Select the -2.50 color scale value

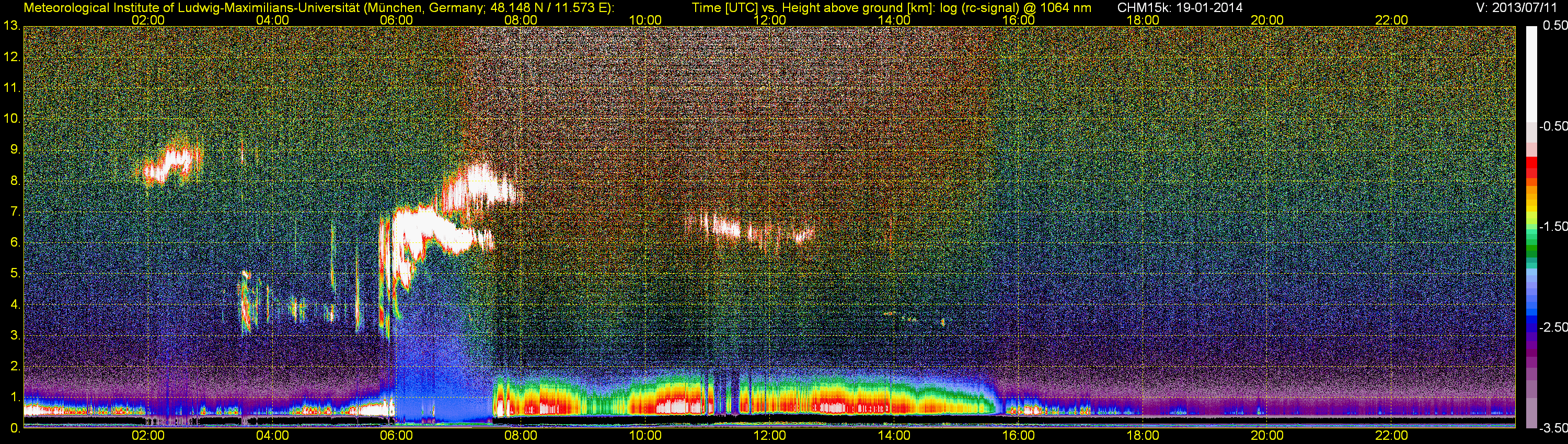coord(1553,327)
